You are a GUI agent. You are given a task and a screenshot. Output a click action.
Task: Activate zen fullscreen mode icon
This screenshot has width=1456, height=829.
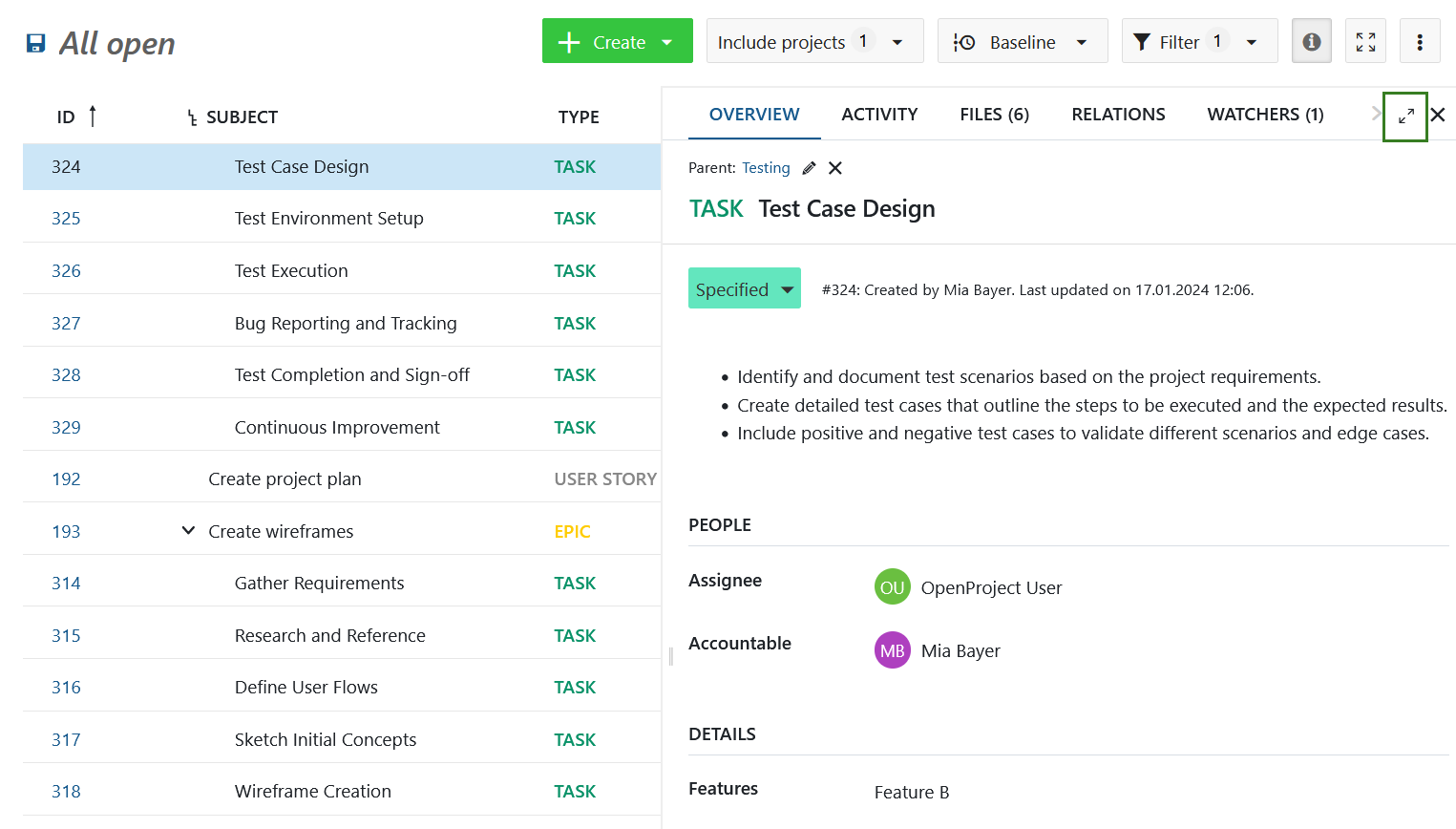pyautogui.click(x=1365, y=41)
